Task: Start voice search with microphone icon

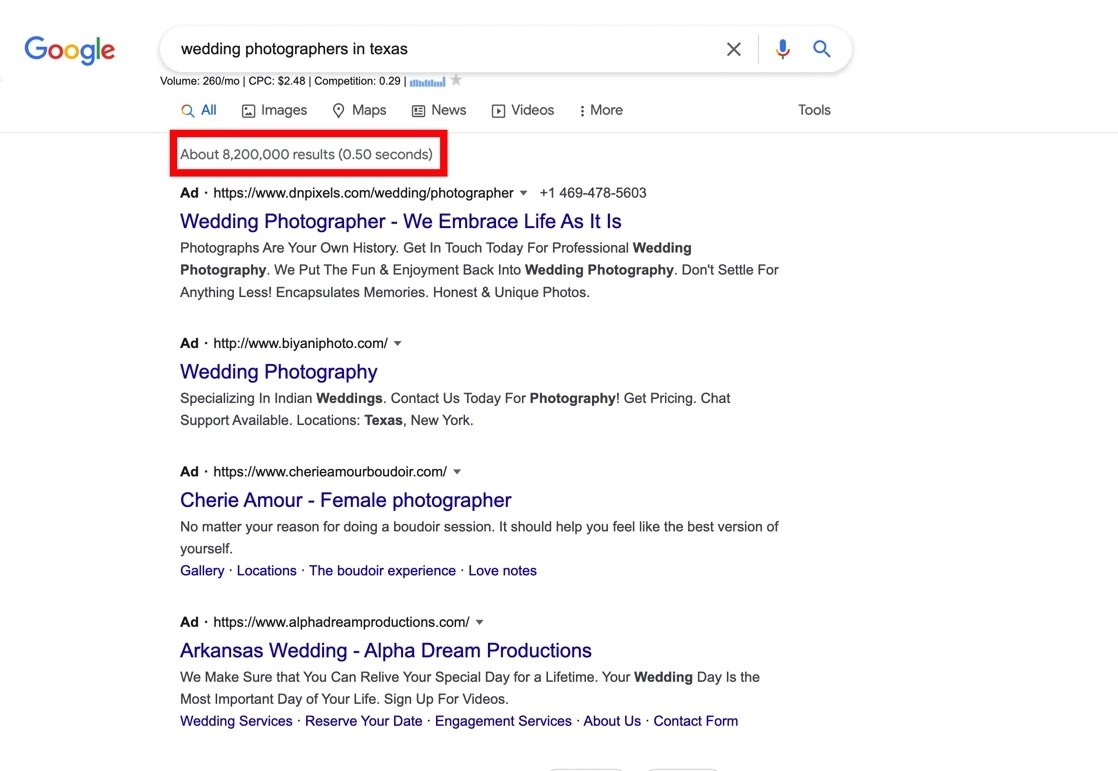Action: 782,48
